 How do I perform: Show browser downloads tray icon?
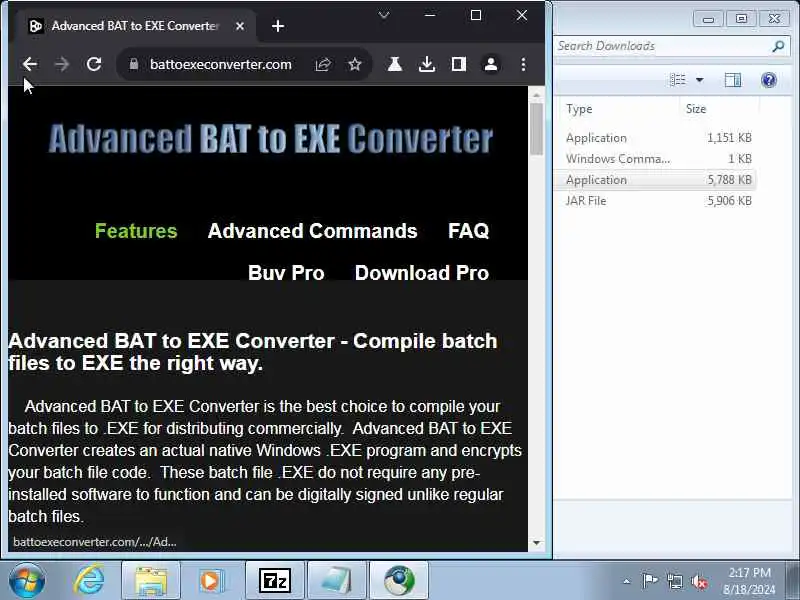[x=427, y=64]
